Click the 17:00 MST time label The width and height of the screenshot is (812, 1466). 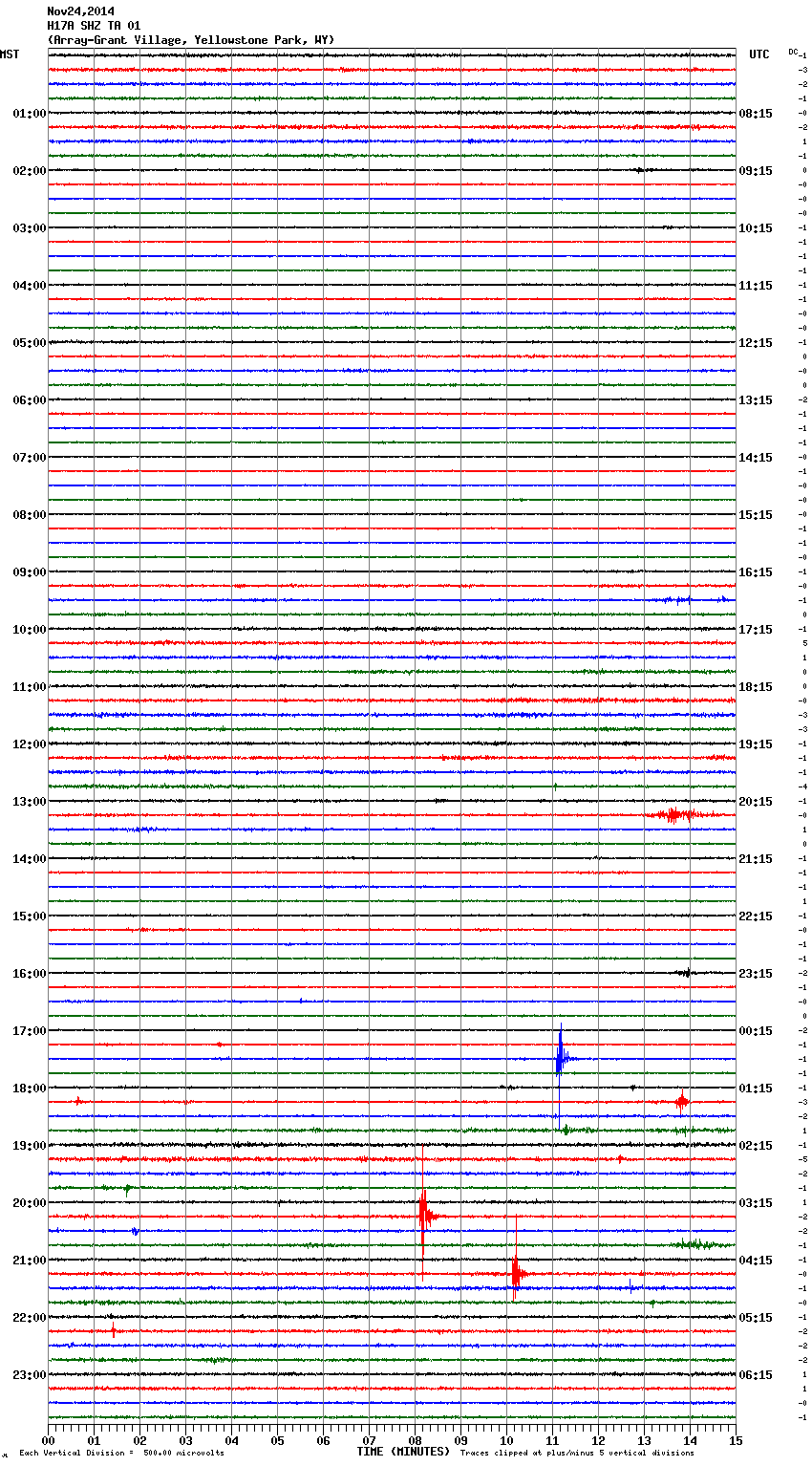(x=29, y=1031)
